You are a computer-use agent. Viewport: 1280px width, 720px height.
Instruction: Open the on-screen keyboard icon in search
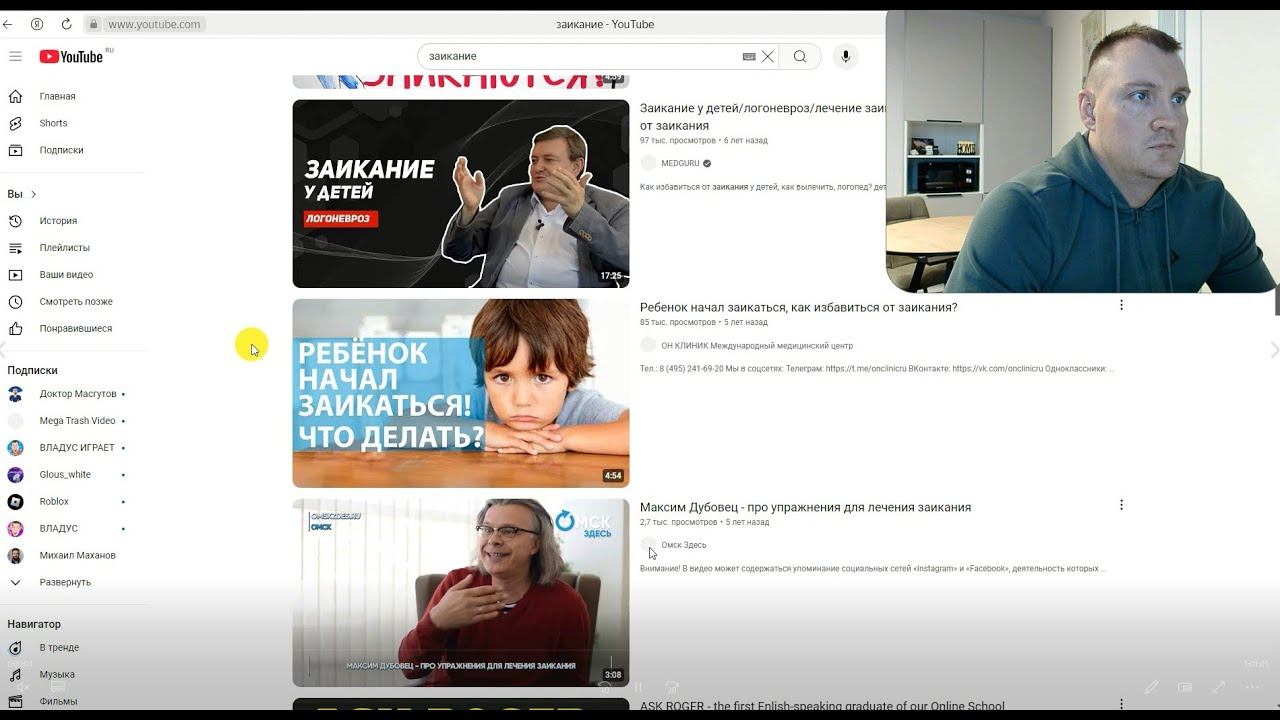(749, 57)
